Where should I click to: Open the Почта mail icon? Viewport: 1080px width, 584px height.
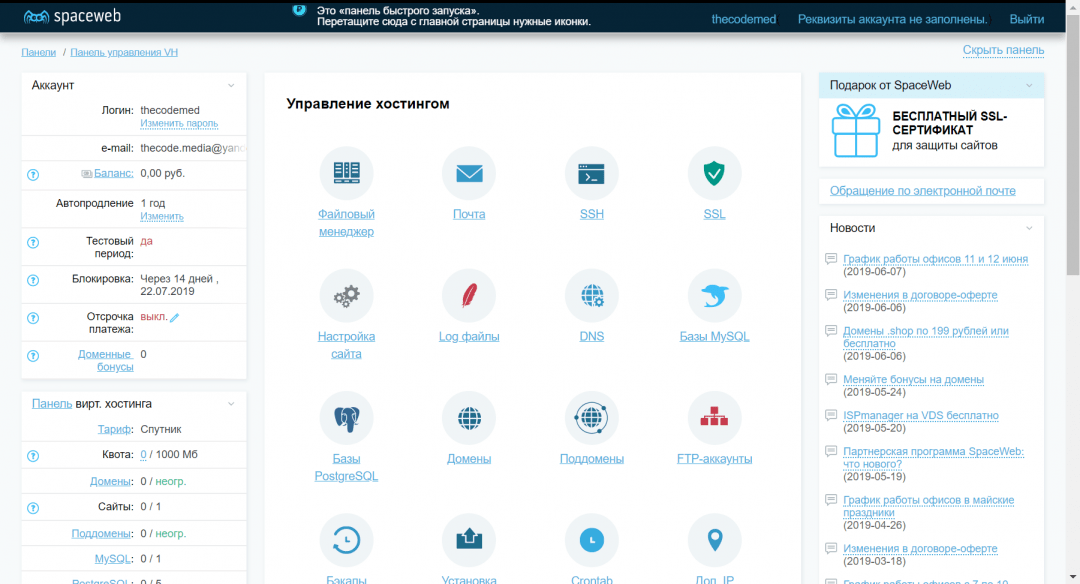(469, 174)
